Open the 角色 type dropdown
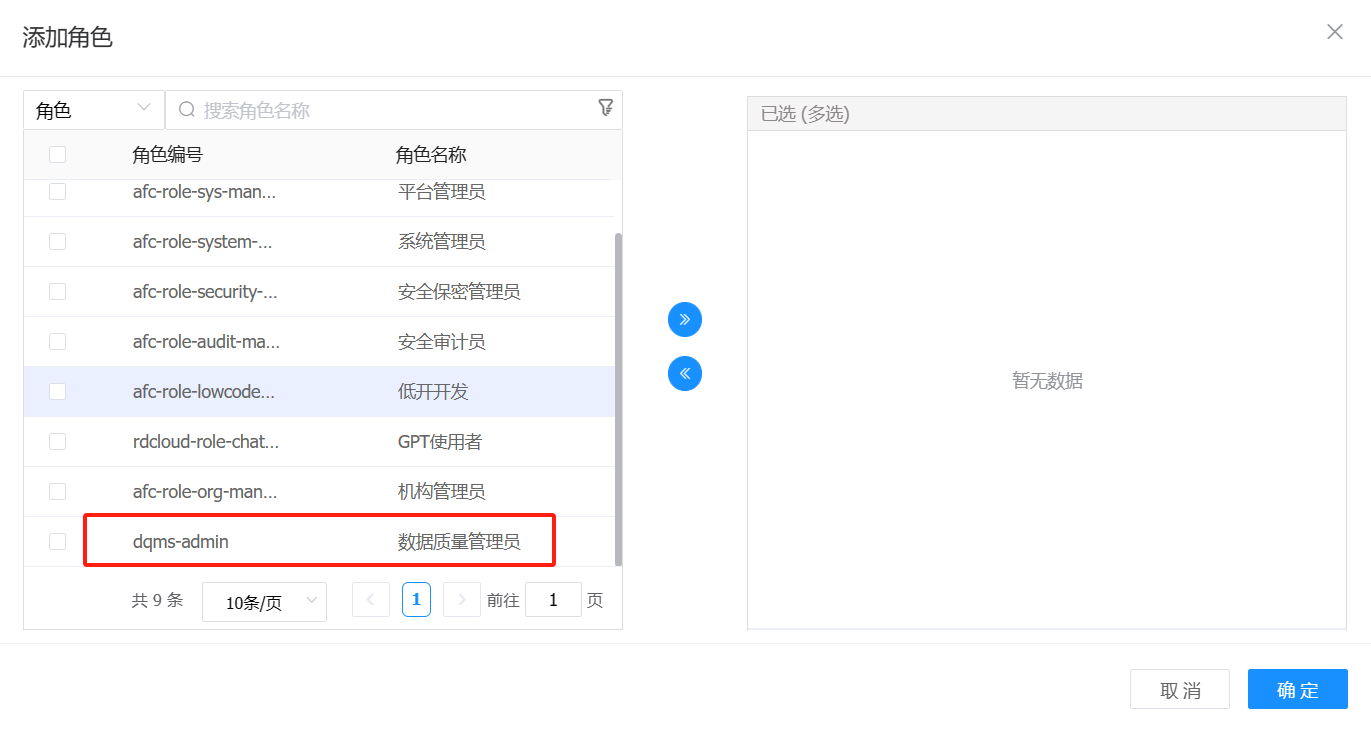The width and height of the screenshot is (1371, 731). click(x=94, y=110)
